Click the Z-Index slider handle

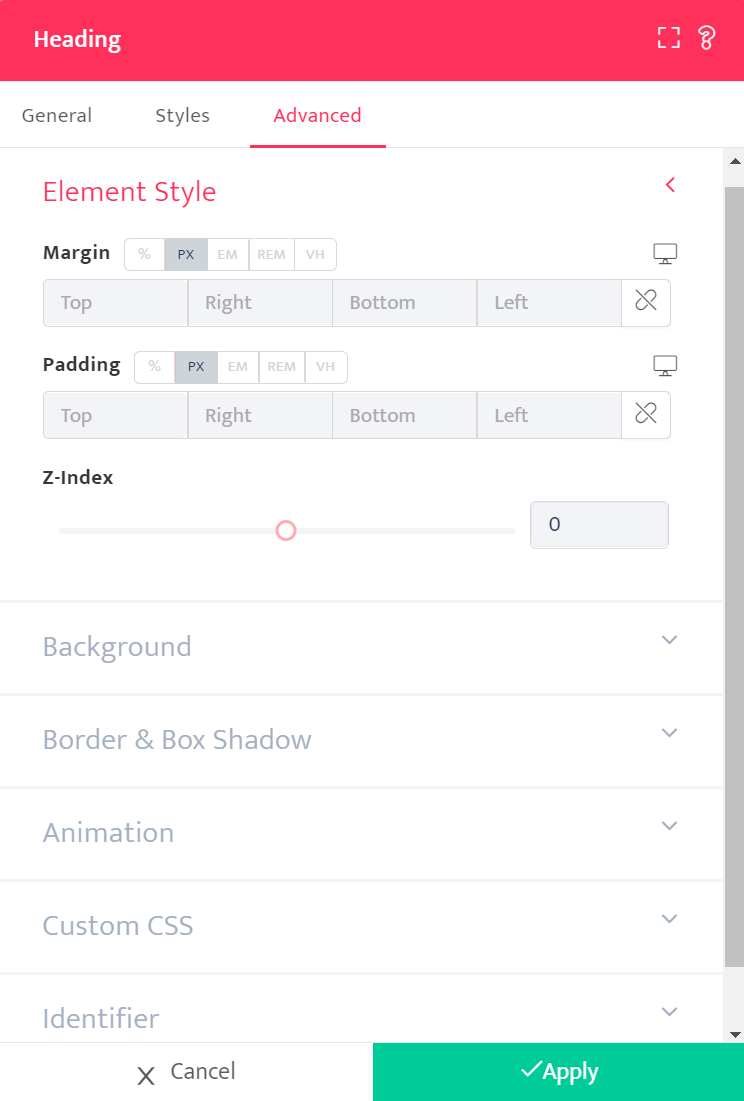click(286, 530)
